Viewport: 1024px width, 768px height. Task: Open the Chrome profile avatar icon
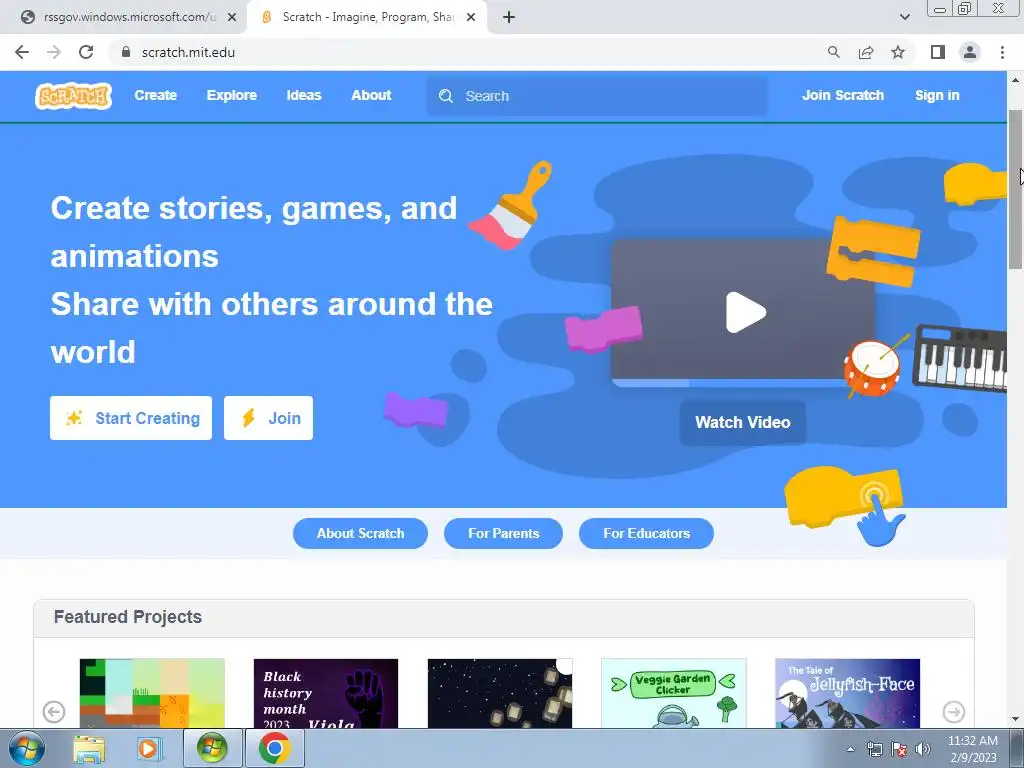tap(970, 52)
